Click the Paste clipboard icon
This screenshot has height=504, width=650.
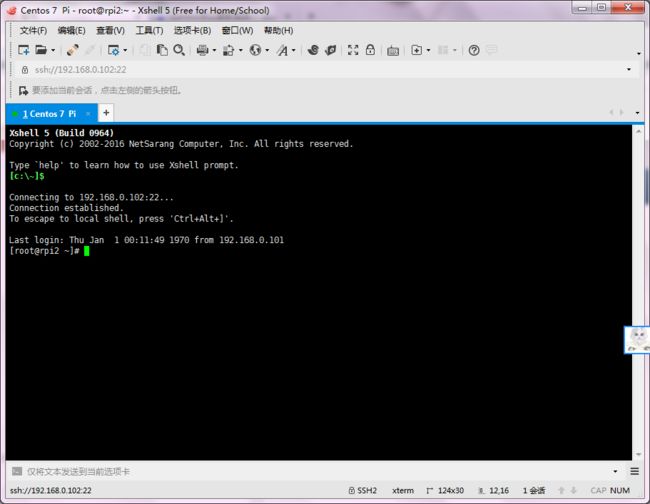[x=162, y=50]
